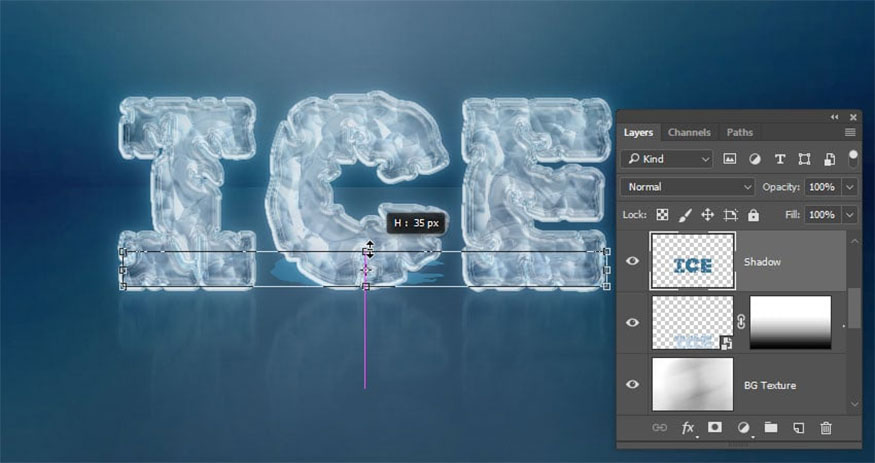Click top-center transform handle

tap(367, 252)
